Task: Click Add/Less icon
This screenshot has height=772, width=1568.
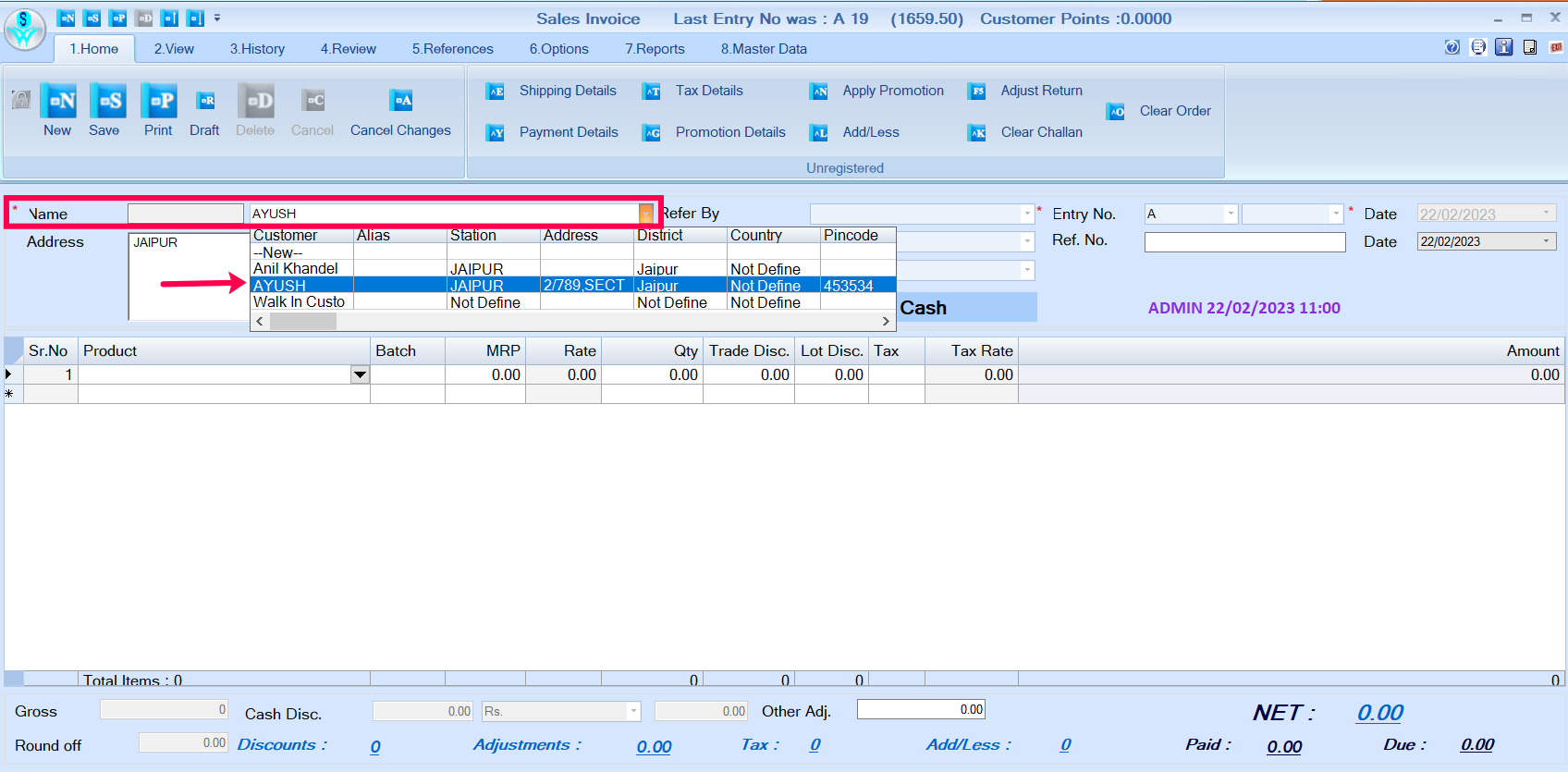Action: point(819,133)
